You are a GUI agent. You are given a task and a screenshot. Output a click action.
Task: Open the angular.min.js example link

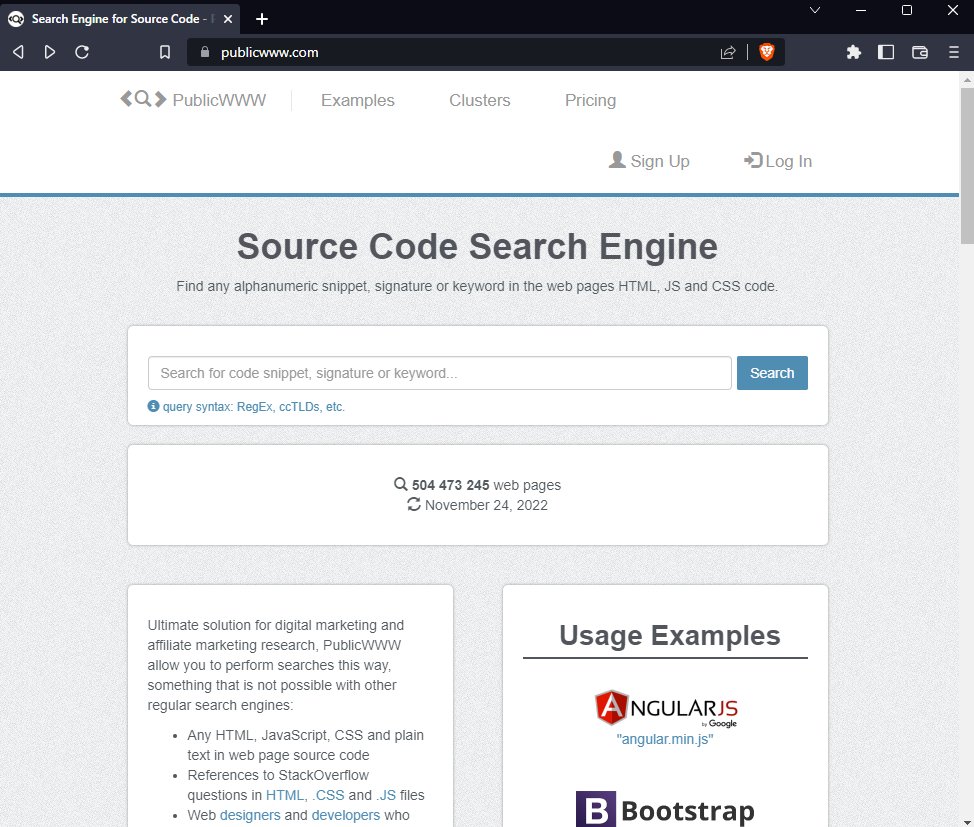tap(664, 739)
